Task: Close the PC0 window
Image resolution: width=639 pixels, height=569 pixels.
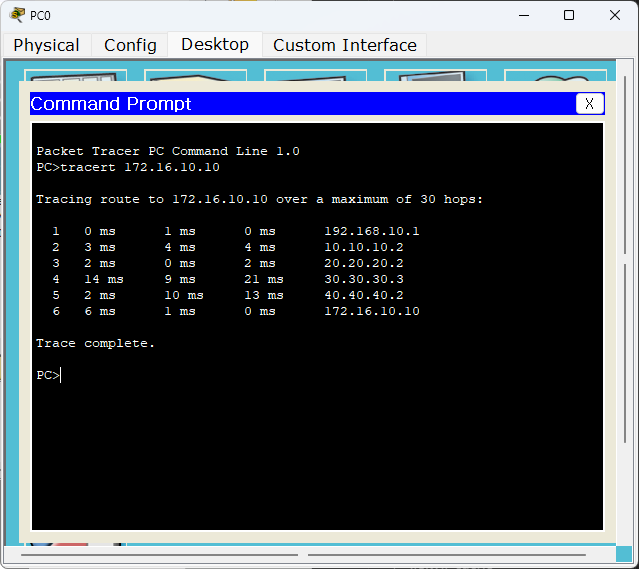Action: coord(615,15)
